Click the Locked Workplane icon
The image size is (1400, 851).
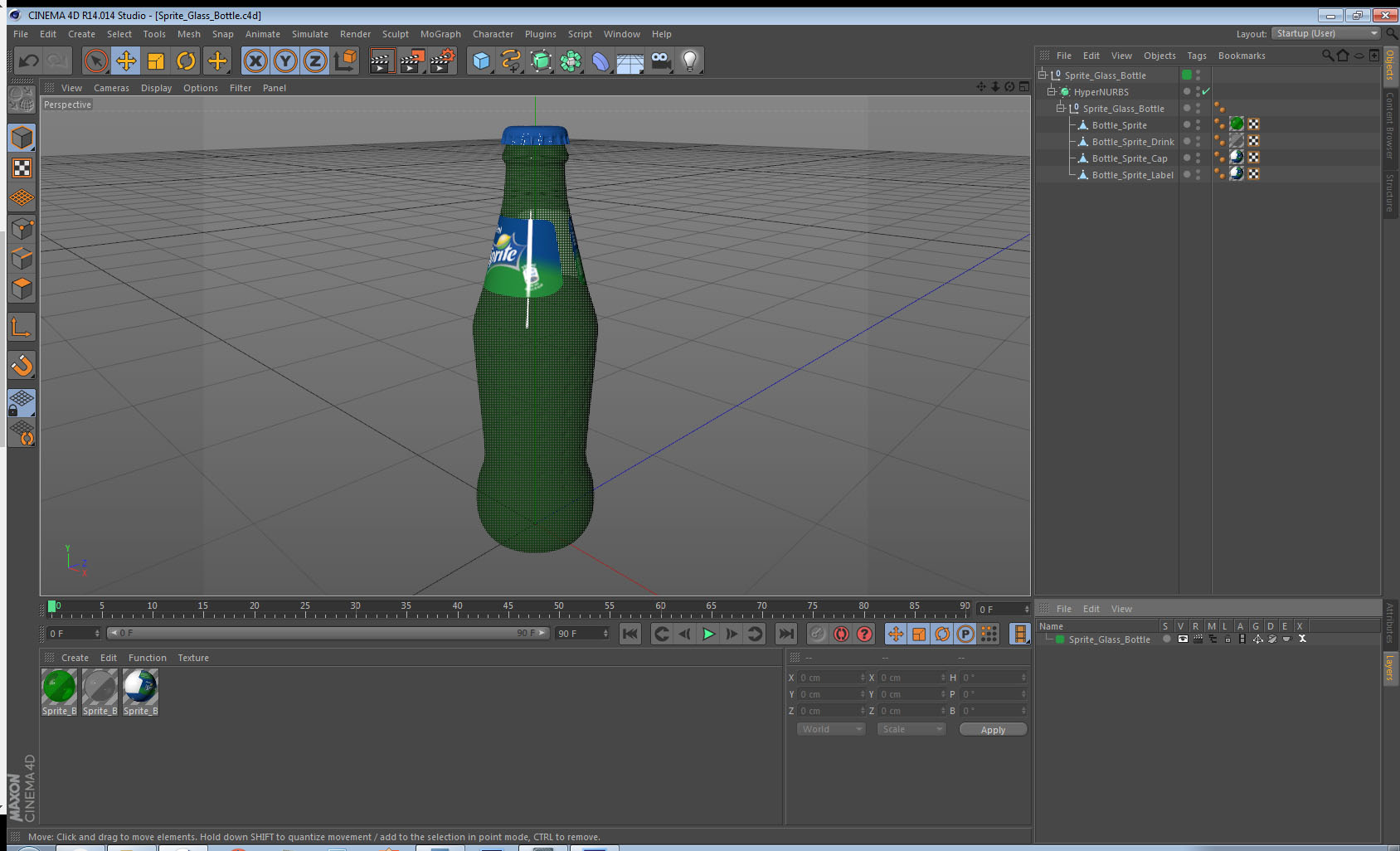click(x=22, y=402)
